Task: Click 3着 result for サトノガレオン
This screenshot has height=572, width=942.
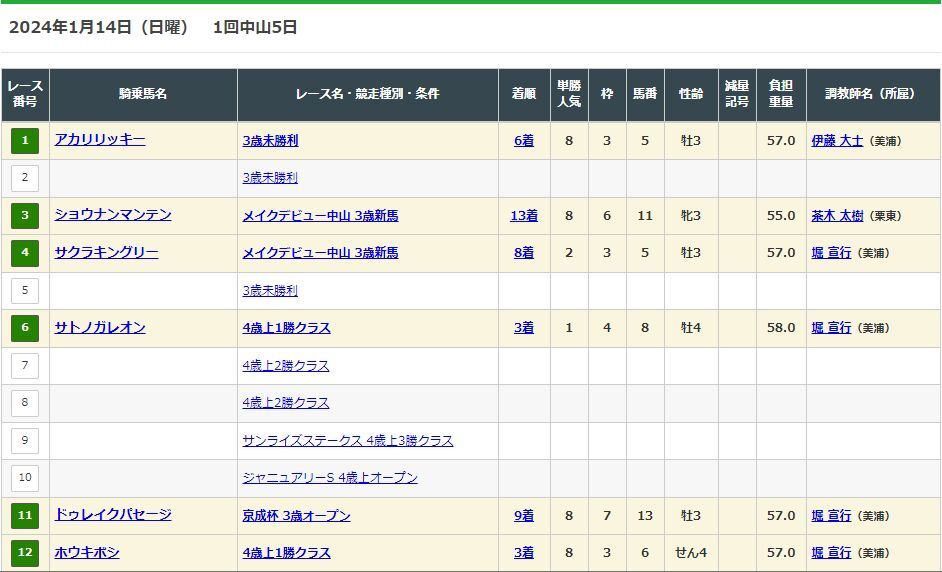Action: coord(524,327)
